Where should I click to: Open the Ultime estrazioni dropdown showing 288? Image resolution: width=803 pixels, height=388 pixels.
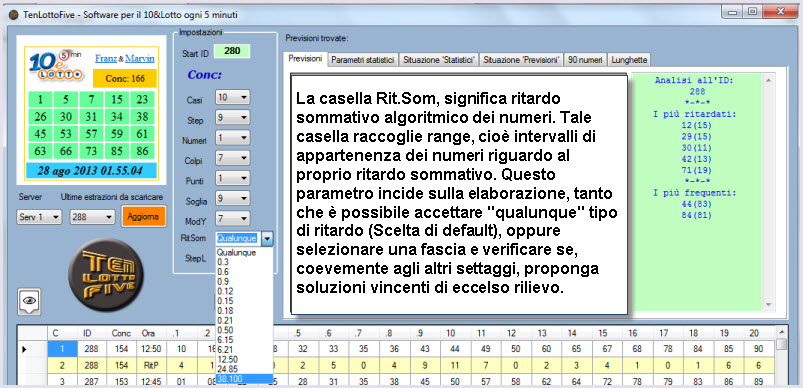[x=93, y=217]
